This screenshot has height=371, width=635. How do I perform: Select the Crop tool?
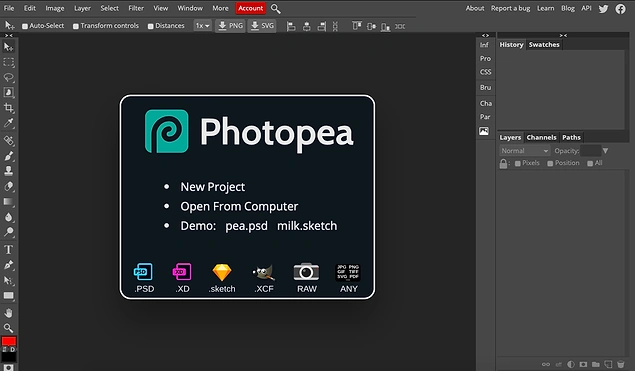(x=9, y=108)
